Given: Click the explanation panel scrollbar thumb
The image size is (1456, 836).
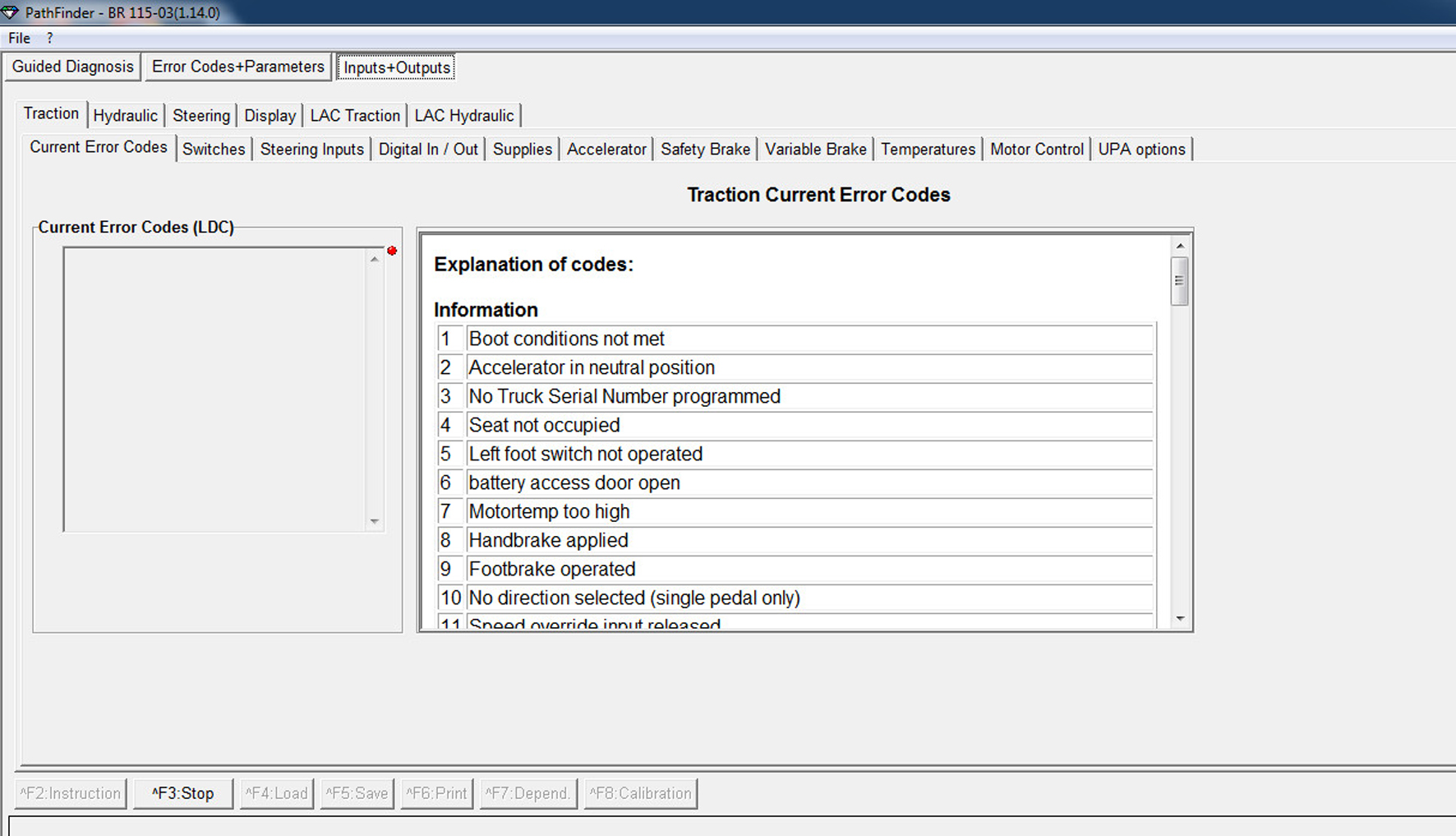Looking at the screenshot, I should (x=1179, y=281).
